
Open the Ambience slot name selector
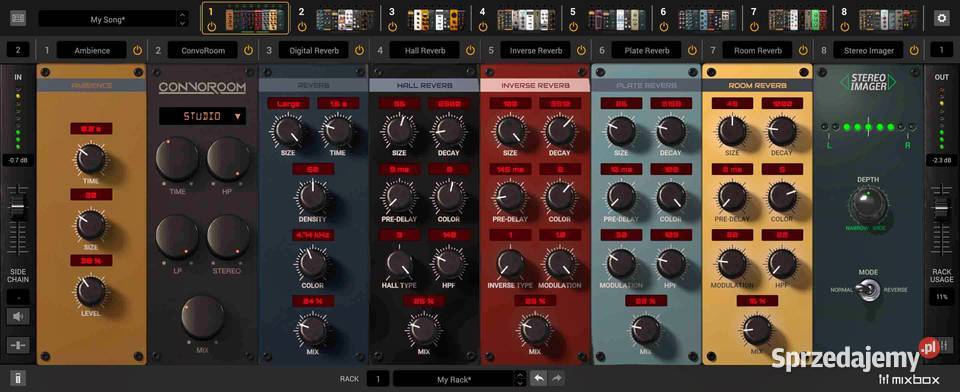[x=92, y=50]
